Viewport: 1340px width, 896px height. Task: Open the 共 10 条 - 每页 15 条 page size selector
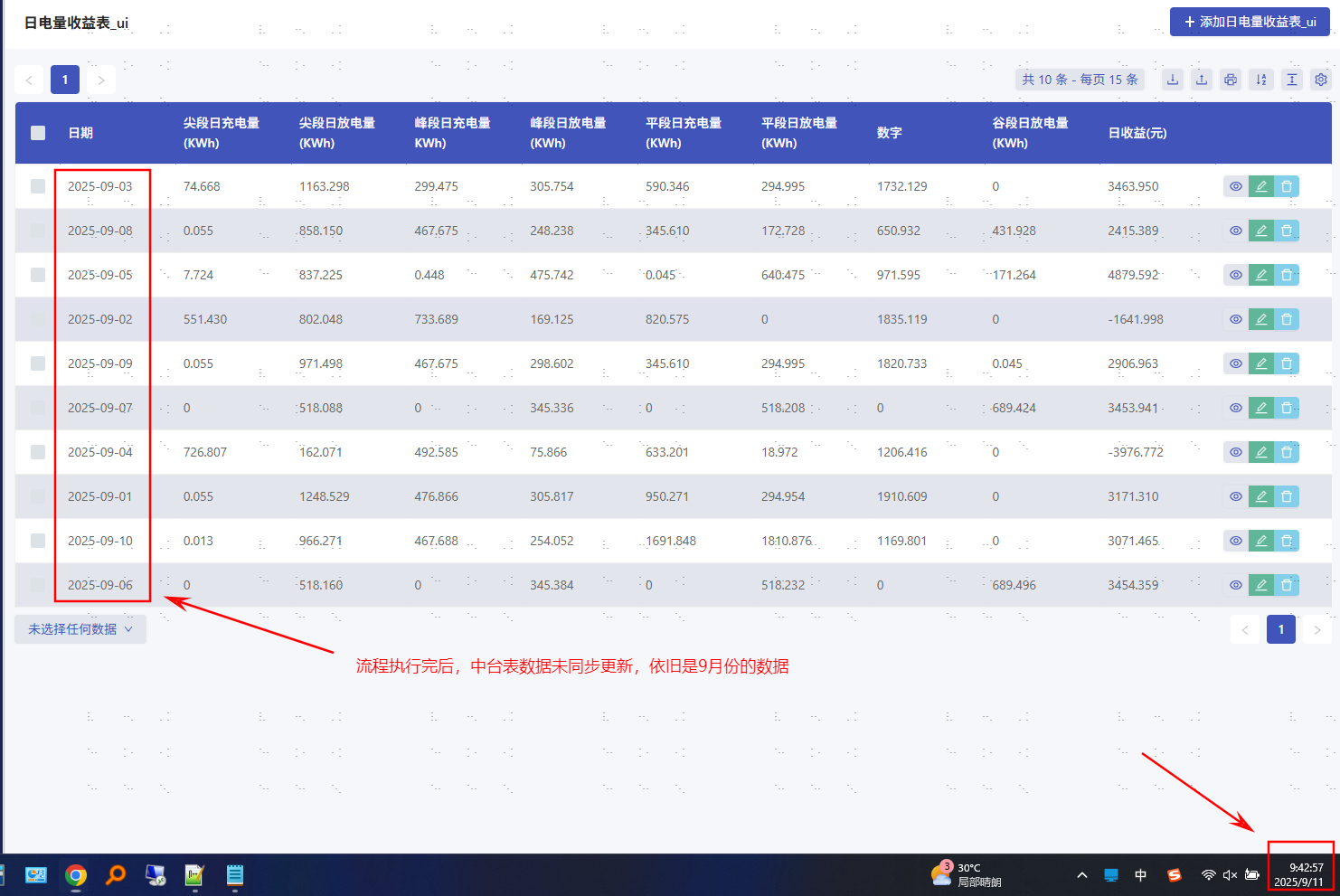(x=1080, y=80)
